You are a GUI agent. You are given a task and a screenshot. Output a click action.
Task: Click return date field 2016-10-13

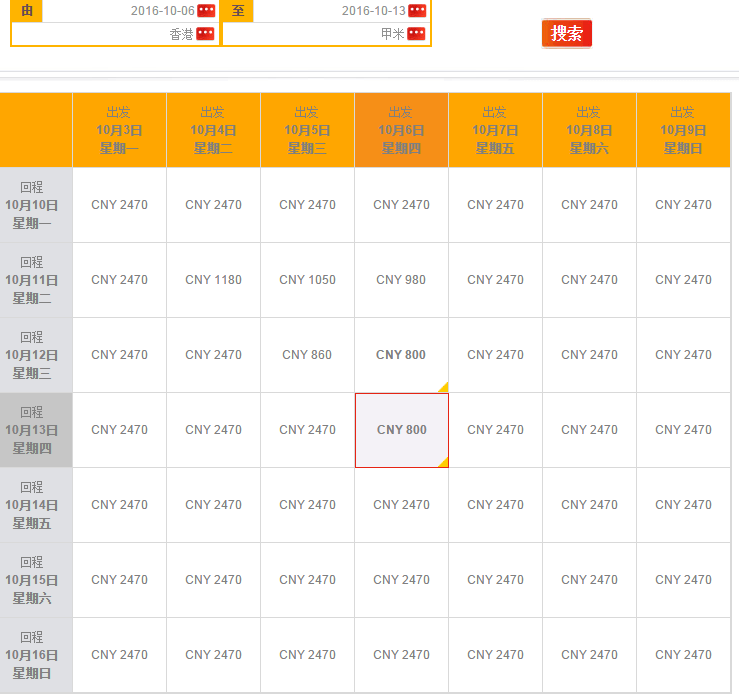coord(341,10)
